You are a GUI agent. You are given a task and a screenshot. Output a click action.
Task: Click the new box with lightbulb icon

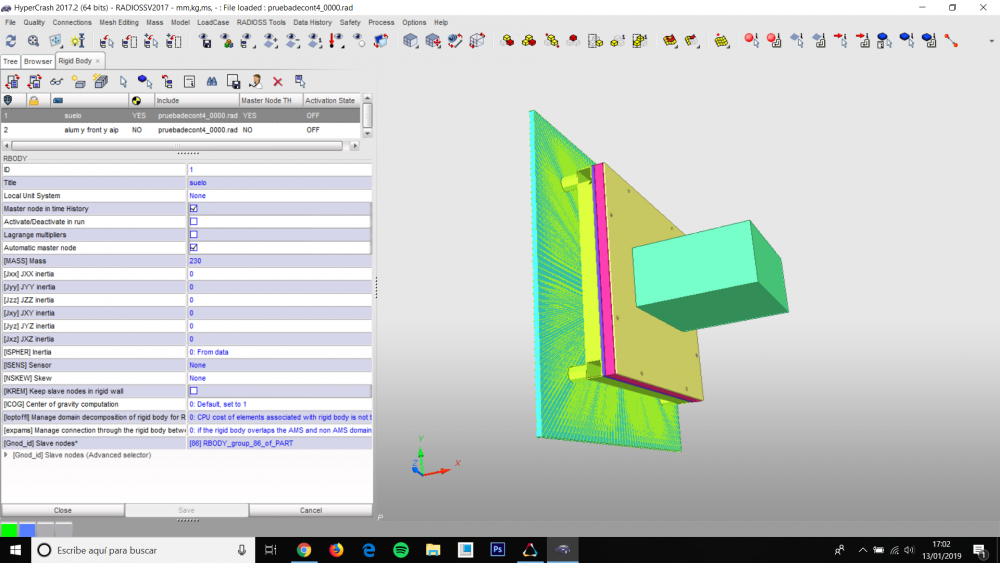coord(78,82)
